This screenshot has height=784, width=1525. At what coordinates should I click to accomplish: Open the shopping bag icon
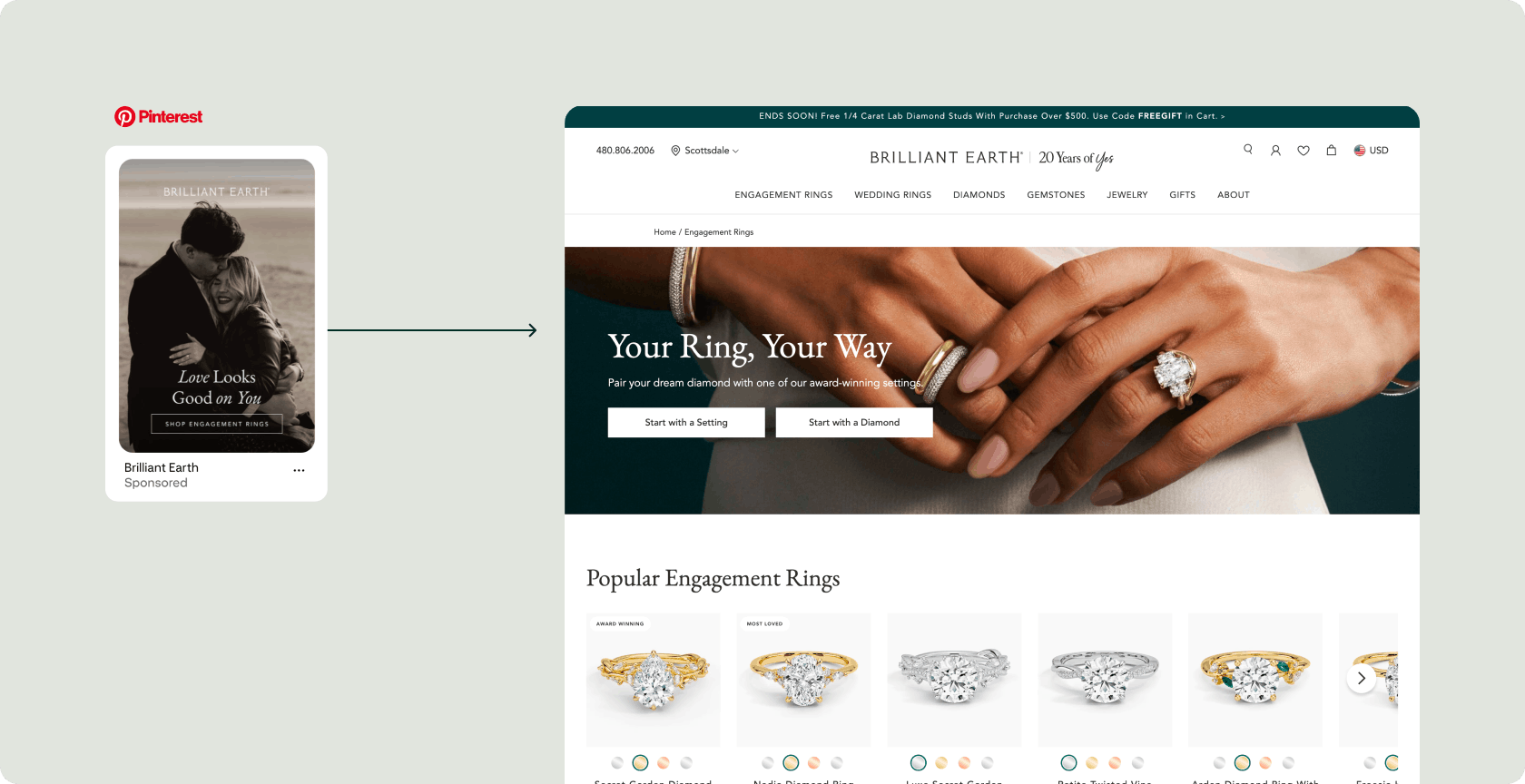click(x=1331, y=151)
